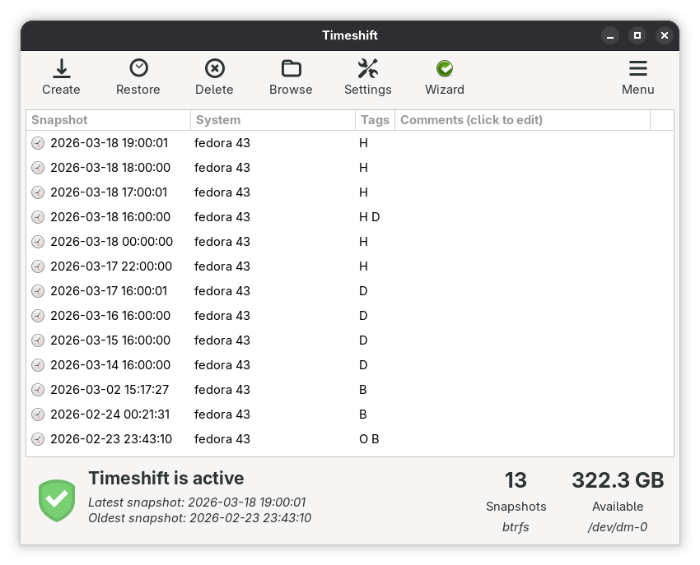
Task: Close the Timeshift window
Action: click(664, 35)
